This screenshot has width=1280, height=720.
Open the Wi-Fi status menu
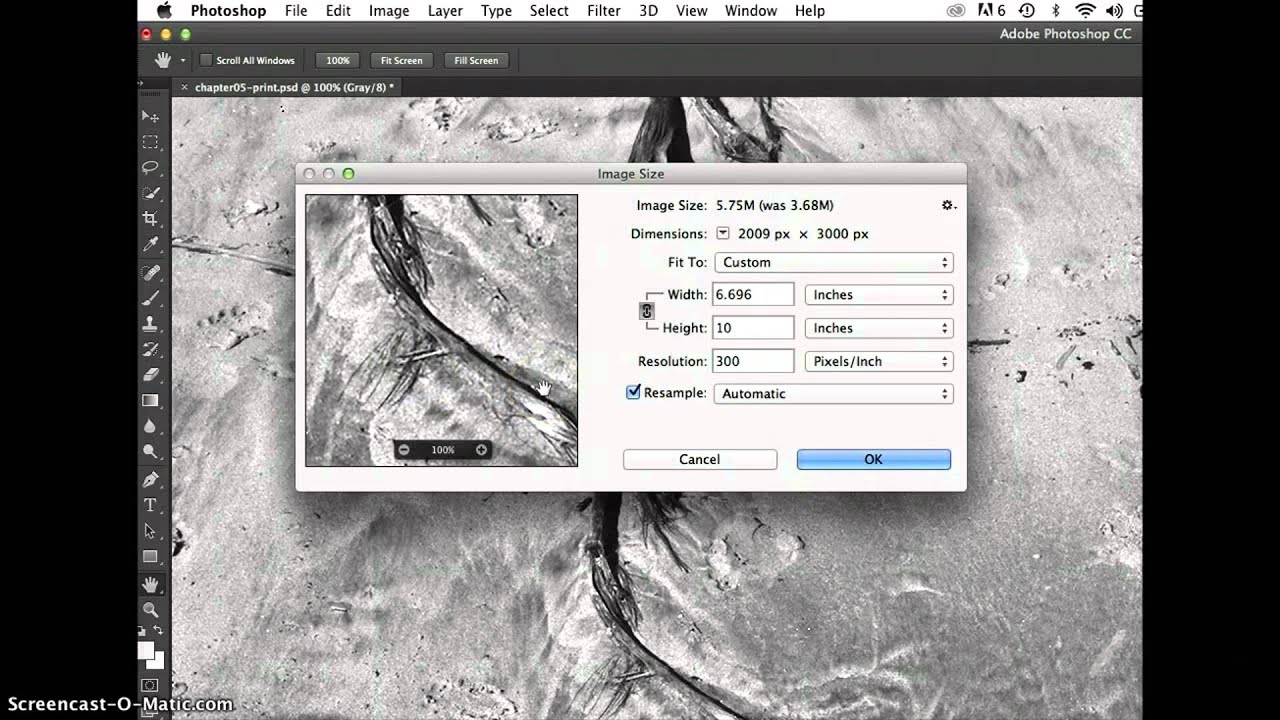1086,11
